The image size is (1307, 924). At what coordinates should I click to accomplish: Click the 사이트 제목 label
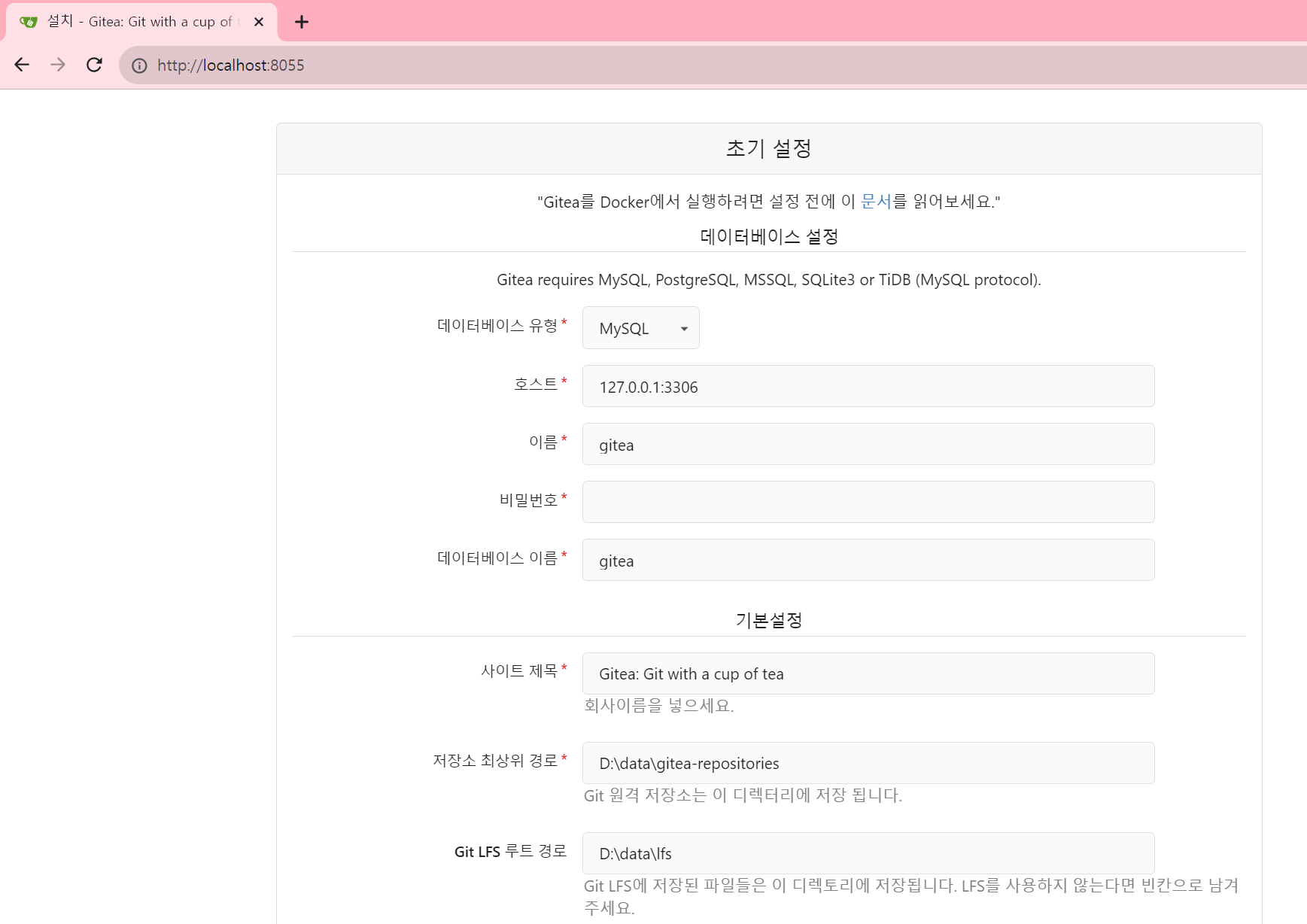519,670
